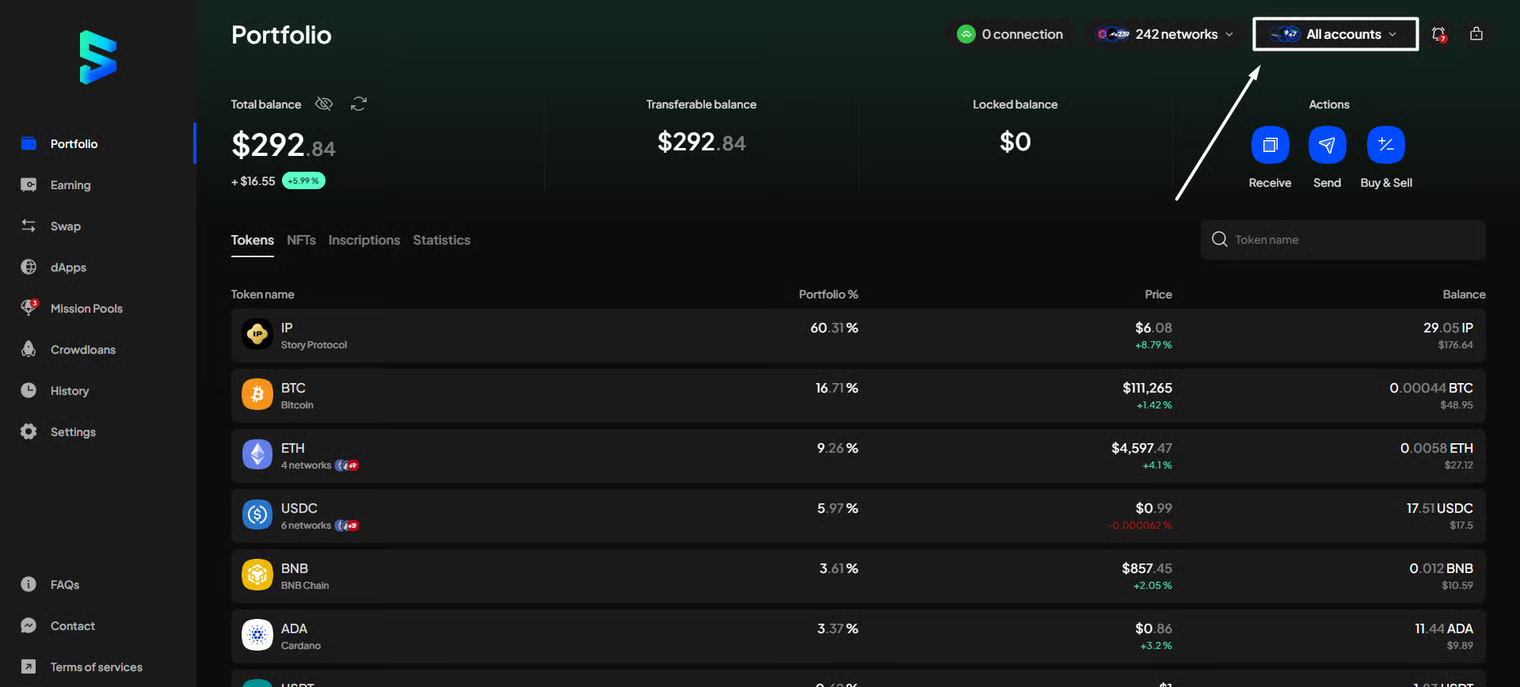
Task: Open Terms of services link
Action: click(x=96, y=667)
